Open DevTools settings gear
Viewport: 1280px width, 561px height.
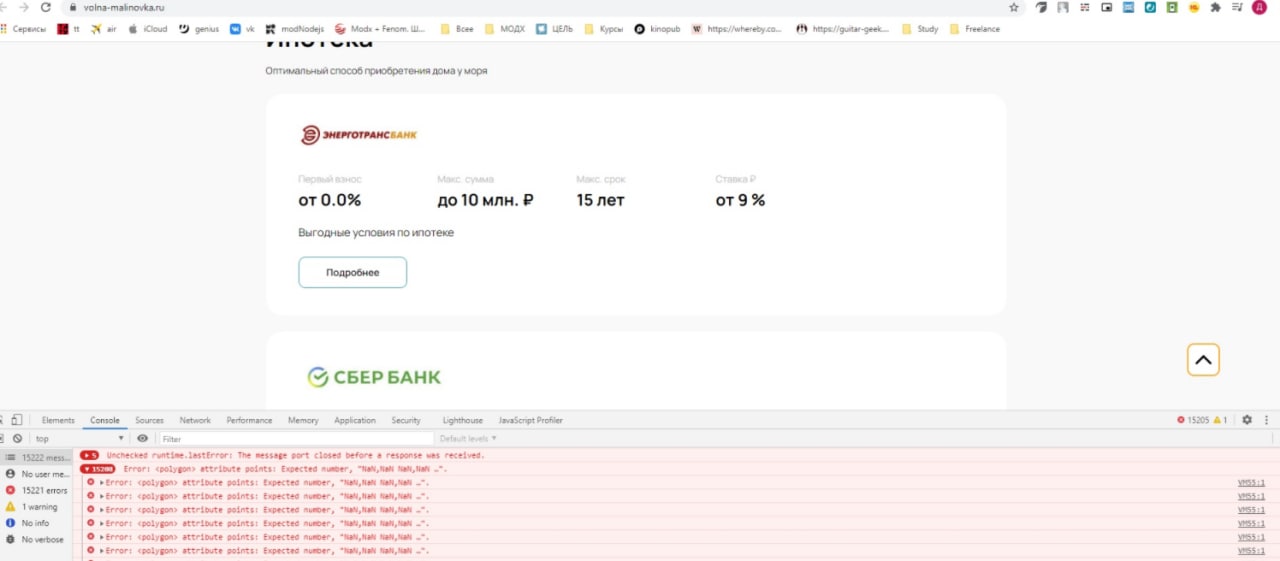tap(1247, 420)
